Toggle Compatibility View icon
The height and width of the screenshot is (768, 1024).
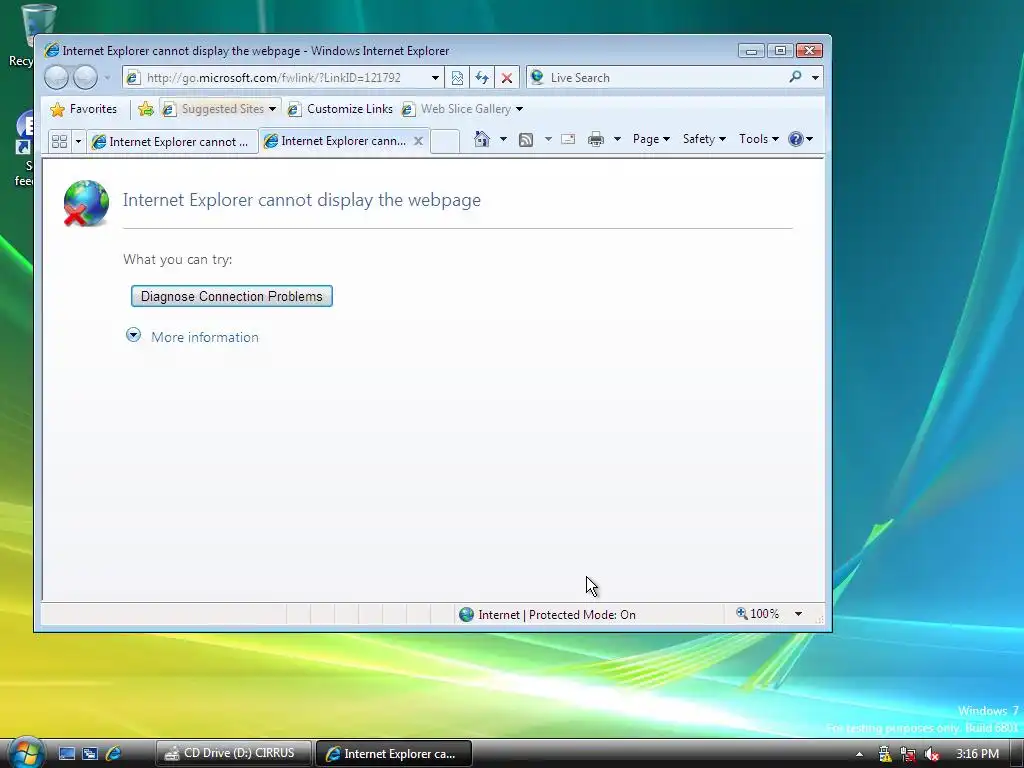point(457,78)
